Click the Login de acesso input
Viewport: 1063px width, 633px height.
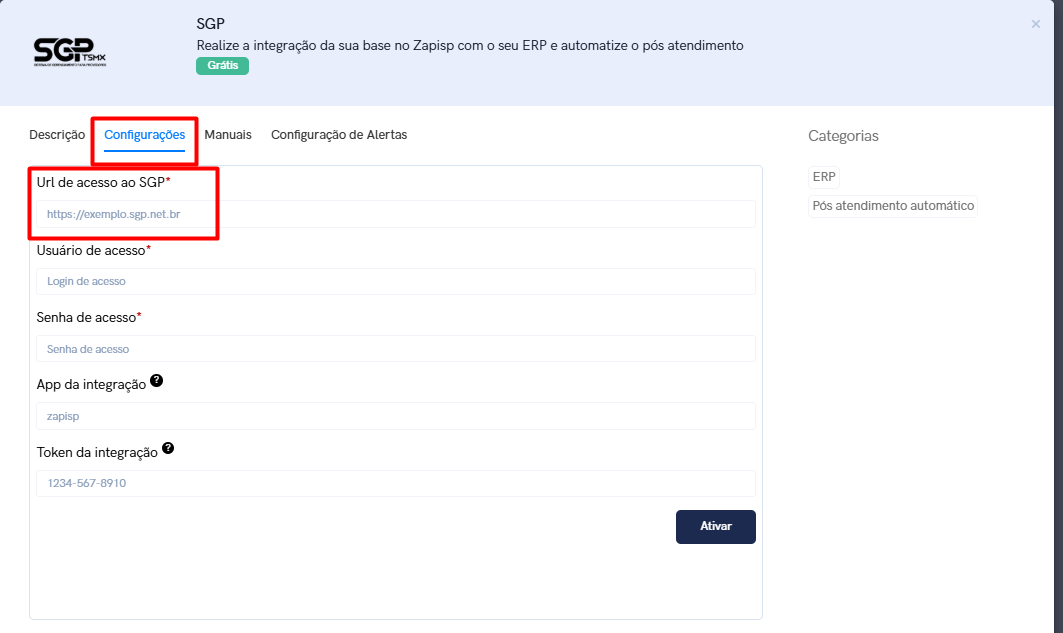(x=395, y=282)
